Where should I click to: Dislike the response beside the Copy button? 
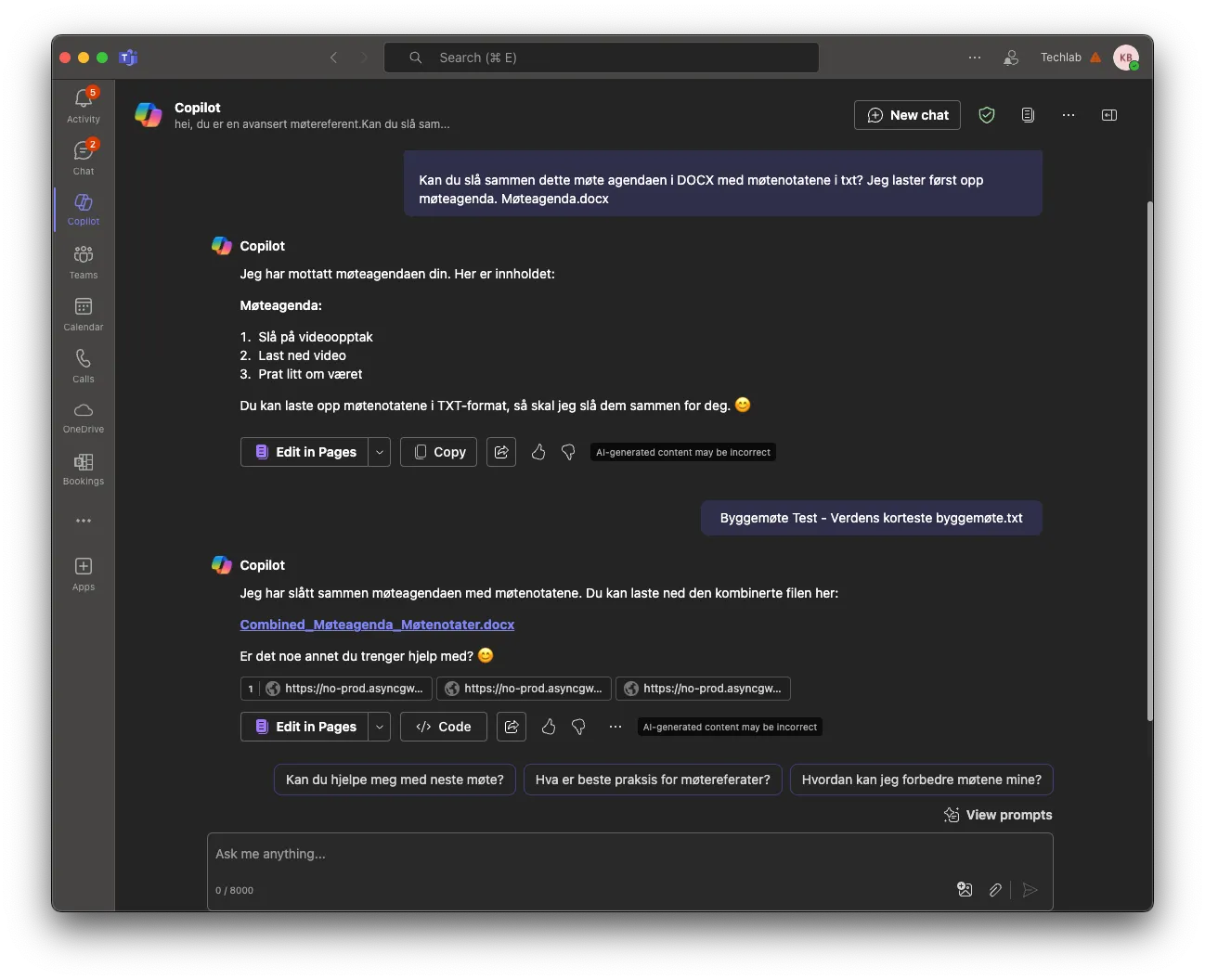tap(568, 452)
